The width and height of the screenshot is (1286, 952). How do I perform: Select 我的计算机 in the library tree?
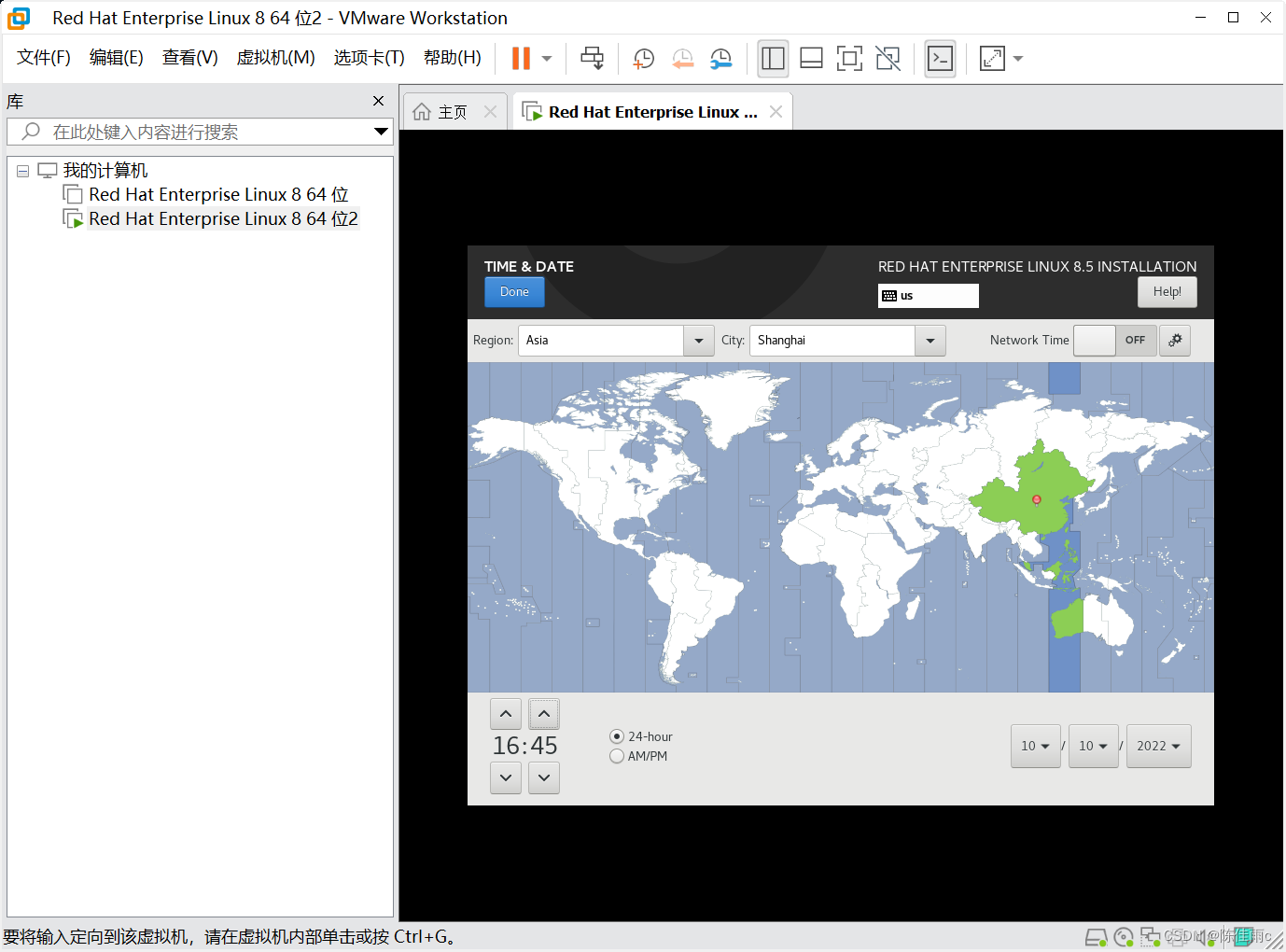pos(105,171)
